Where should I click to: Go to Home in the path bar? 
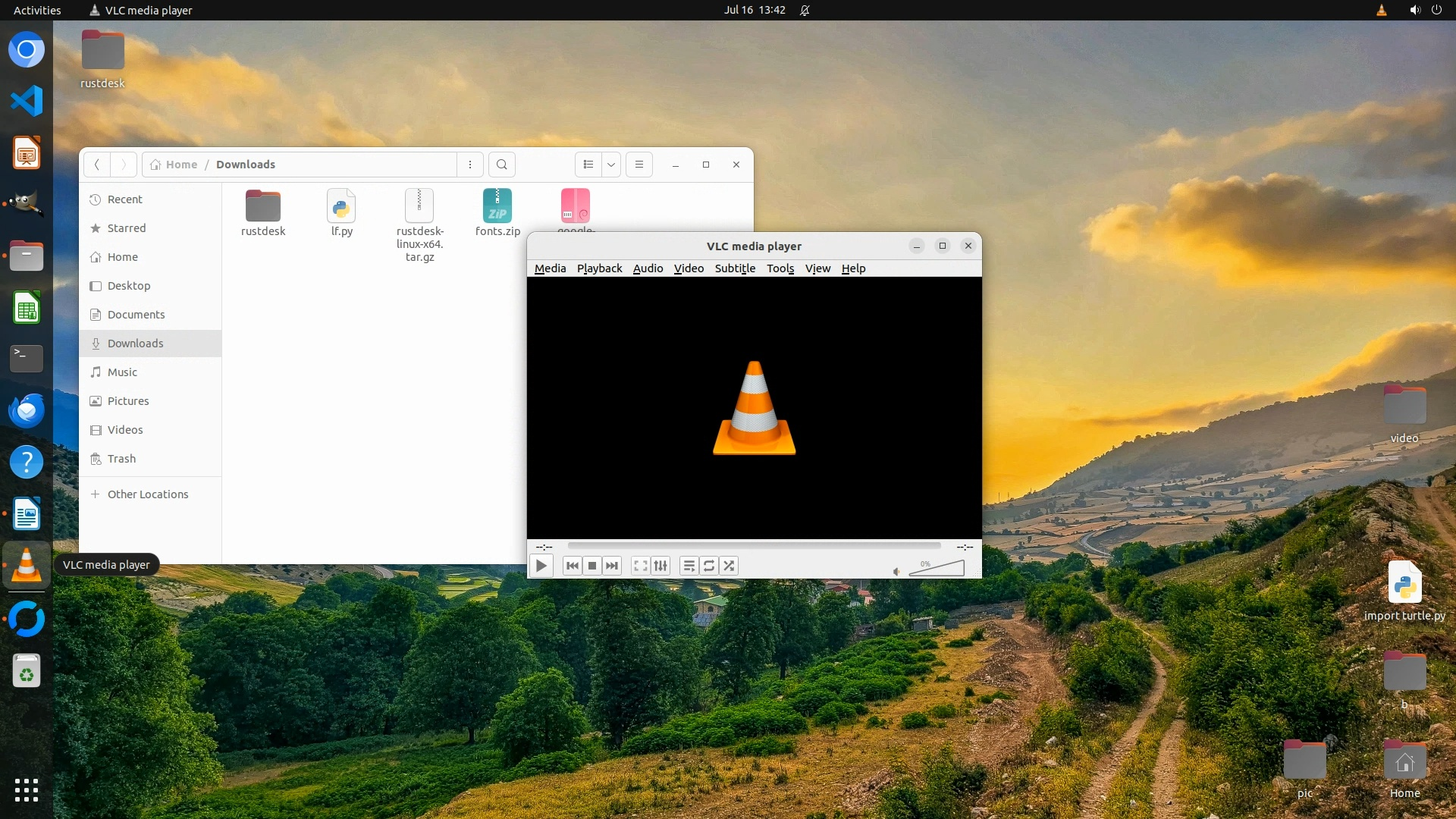(x=174, y=165)
